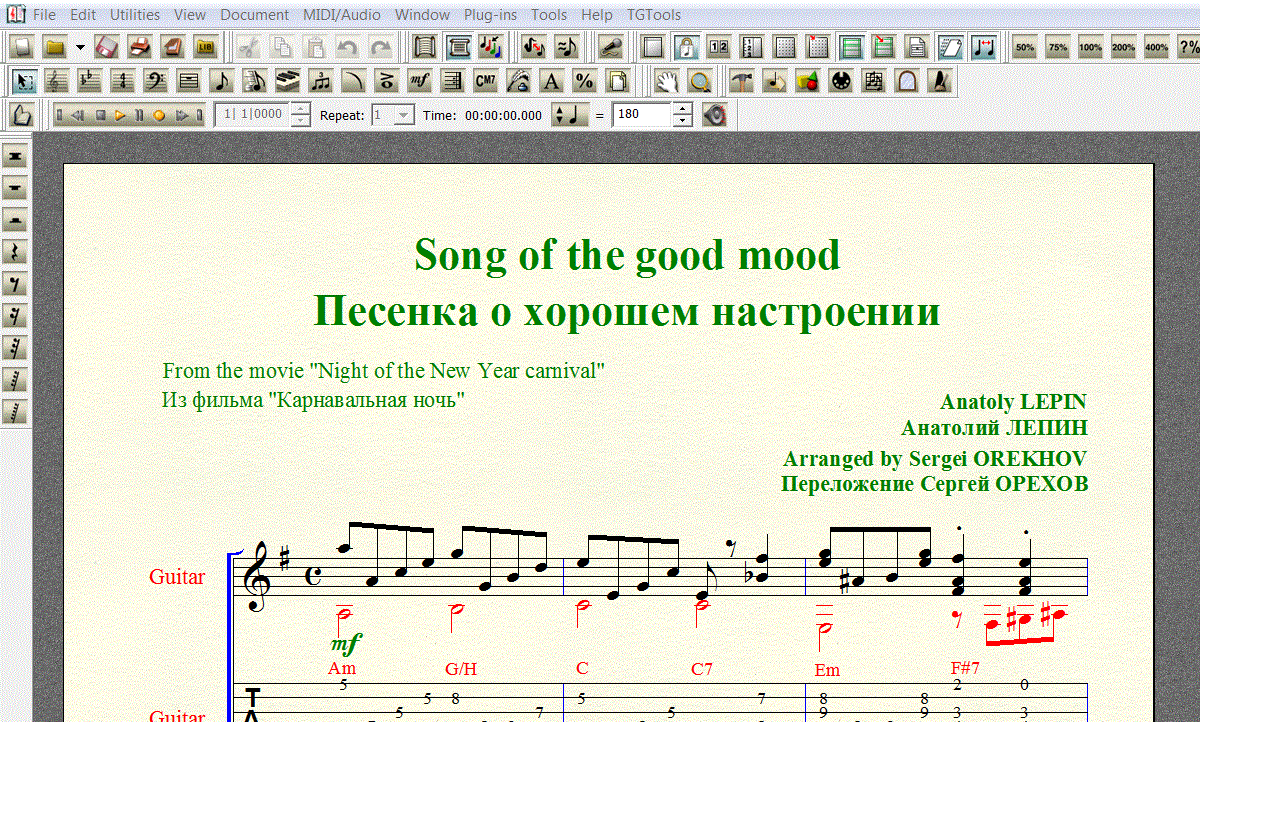The image size is (1274, 817).
Task: Toggle the red double-arrow notes icon
Action: tap(984, 47)
